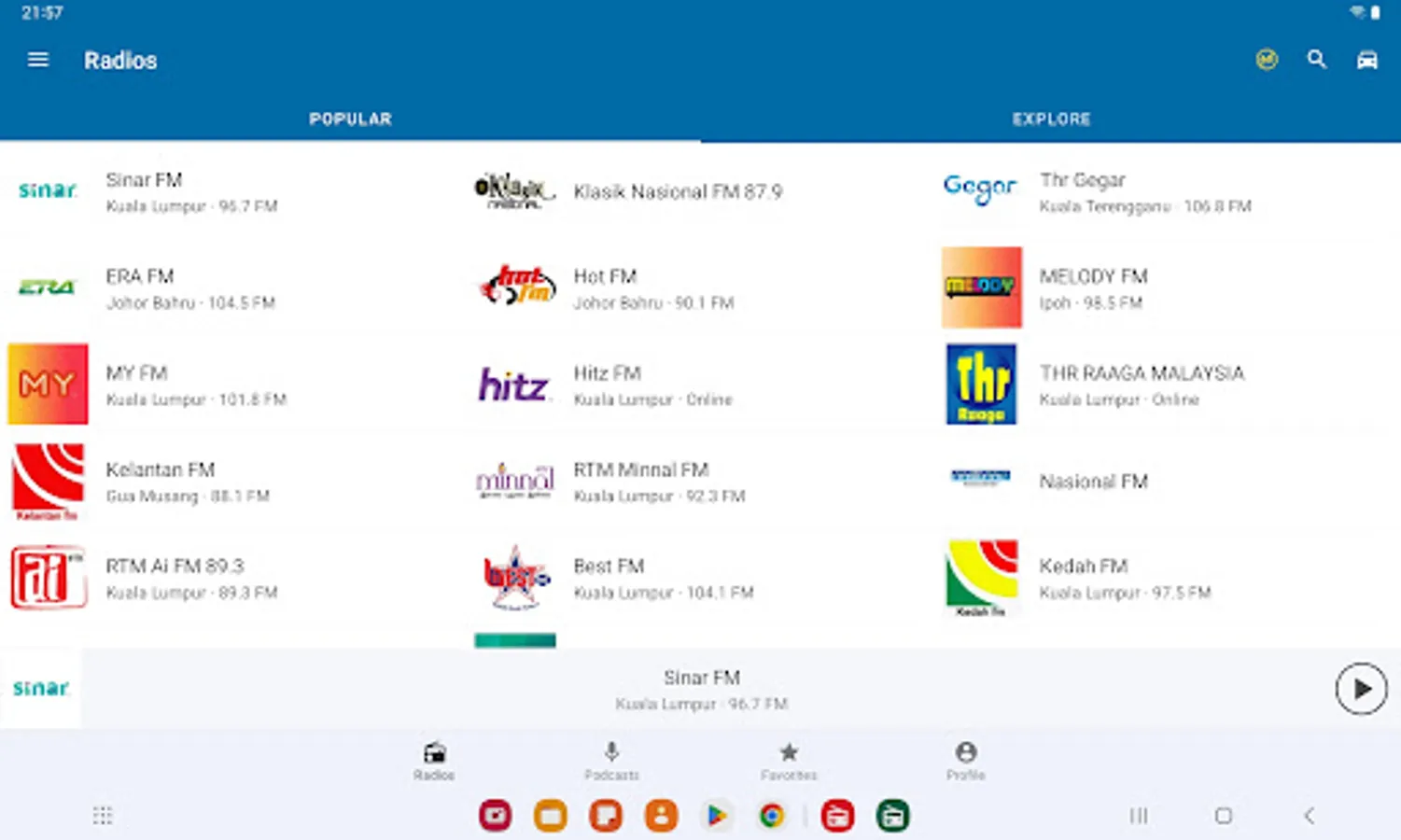1401x840 pixels.
Task: Select the MY FM station logo
Action: pyautogui.click(x=48, y=384)
